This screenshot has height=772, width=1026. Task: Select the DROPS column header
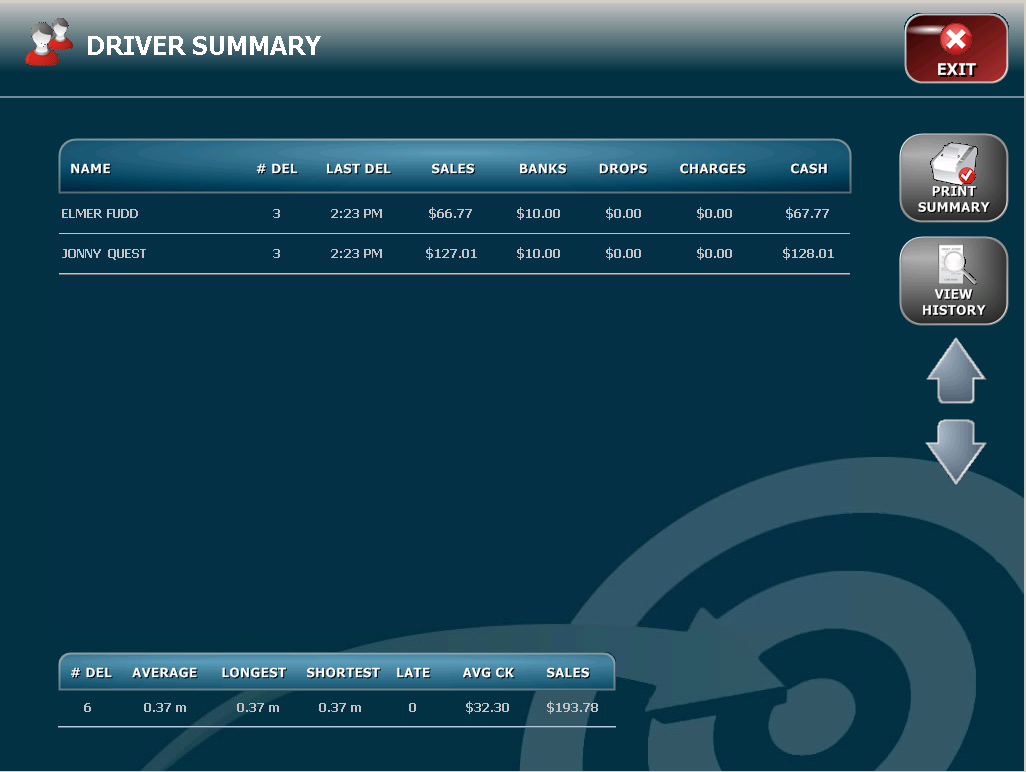[x=622, y=168]
